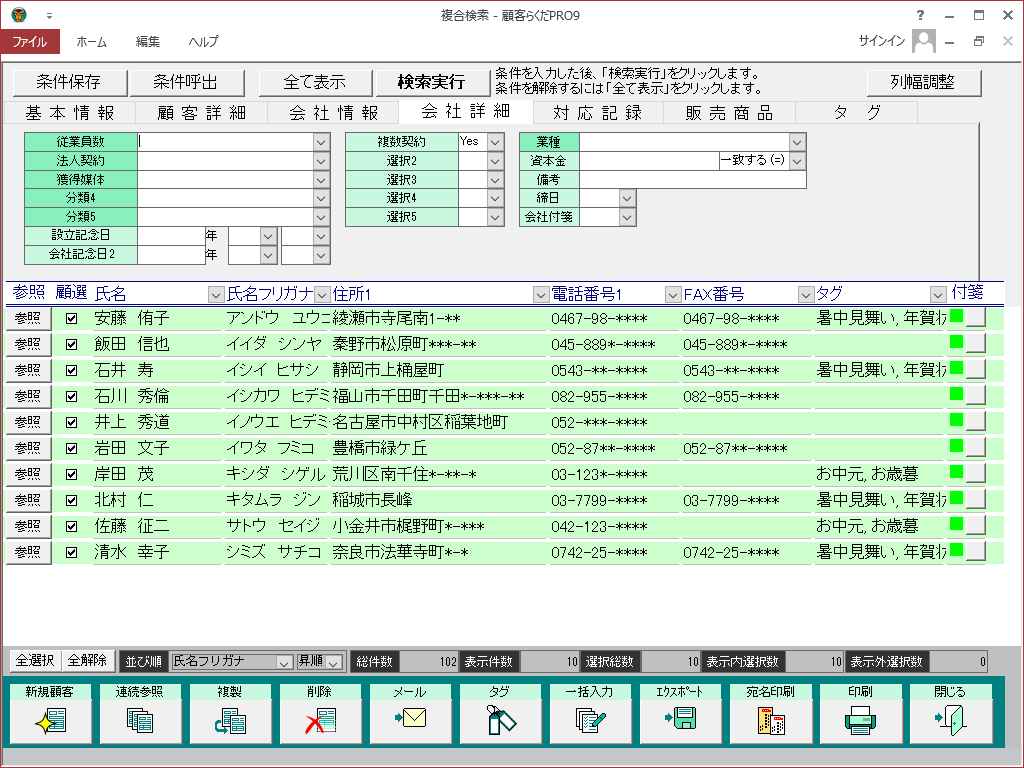Uncheck 顧選 checkbox for 石井 寿

(71, 370)
